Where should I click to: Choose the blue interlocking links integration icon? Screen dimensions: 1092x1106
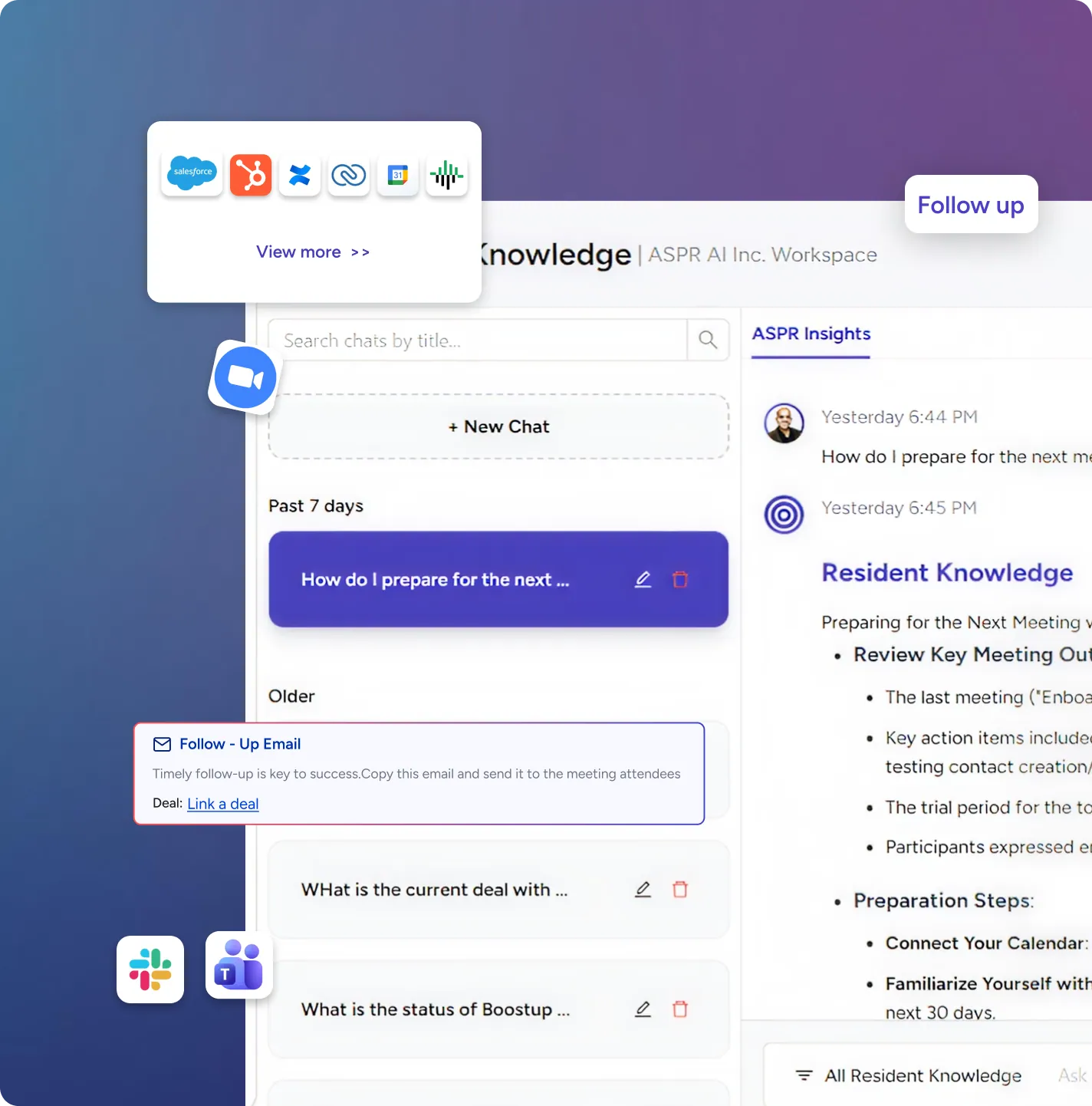point(349,175)
